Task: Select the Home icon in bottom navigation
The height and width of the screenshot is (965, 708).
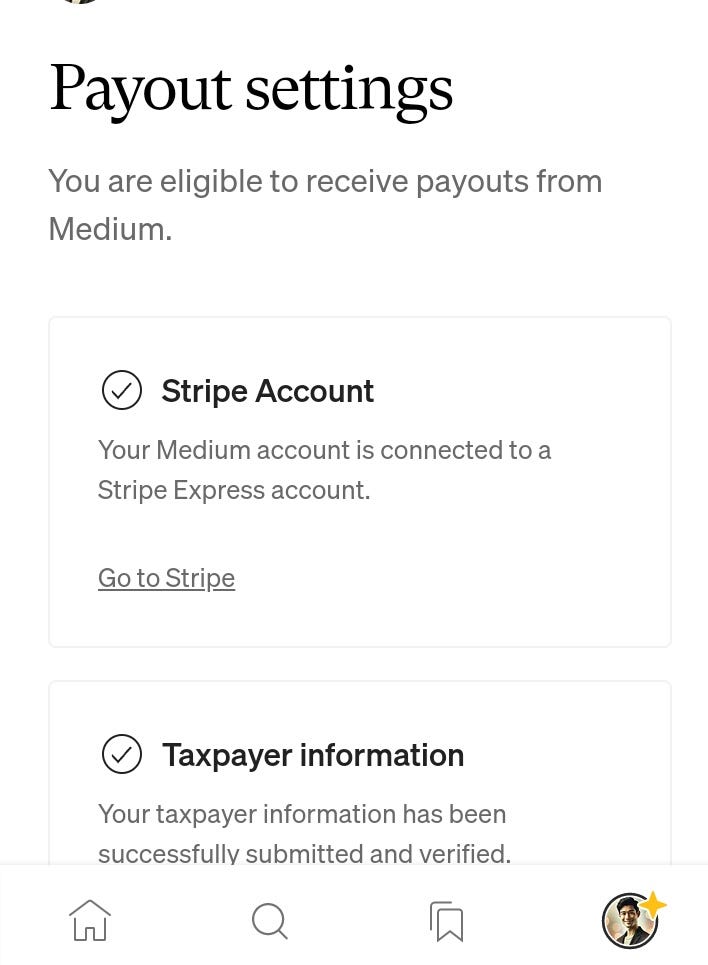Action: 89,920
